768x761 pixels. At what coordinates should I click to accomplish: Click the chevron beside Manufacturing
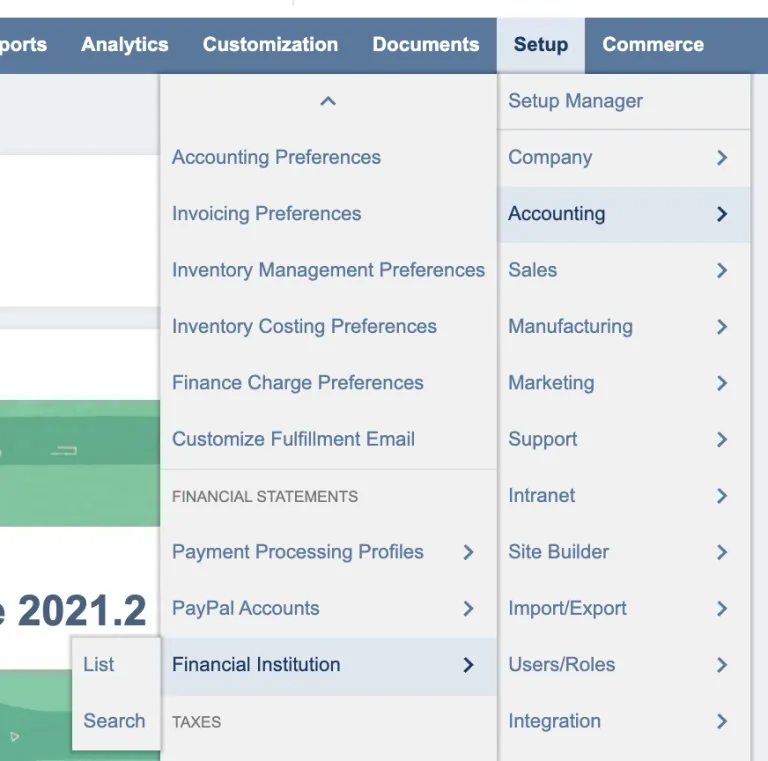tap(721, 327)
